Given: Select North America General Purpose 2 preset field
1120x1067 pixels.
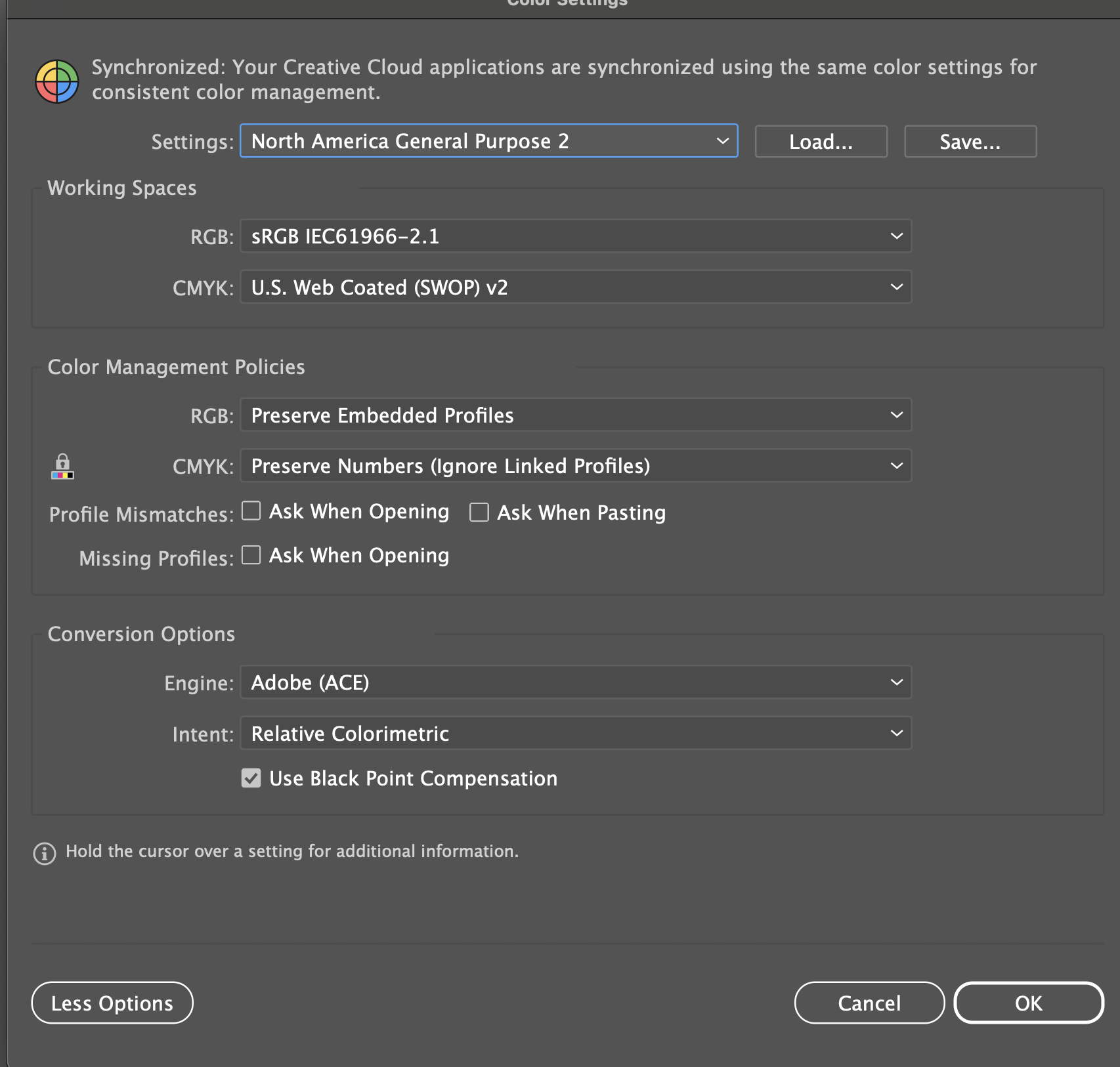Looking at the screenshot, I should (460, 141).
